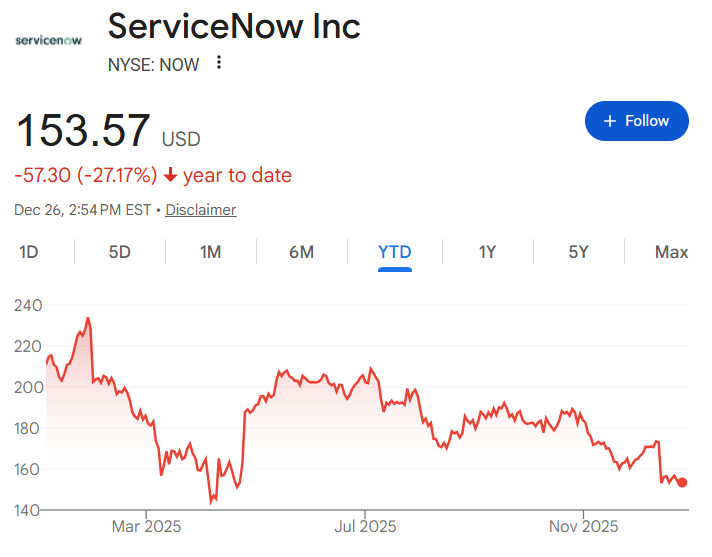Click the ServiceNow logo icon

(50, 40)
